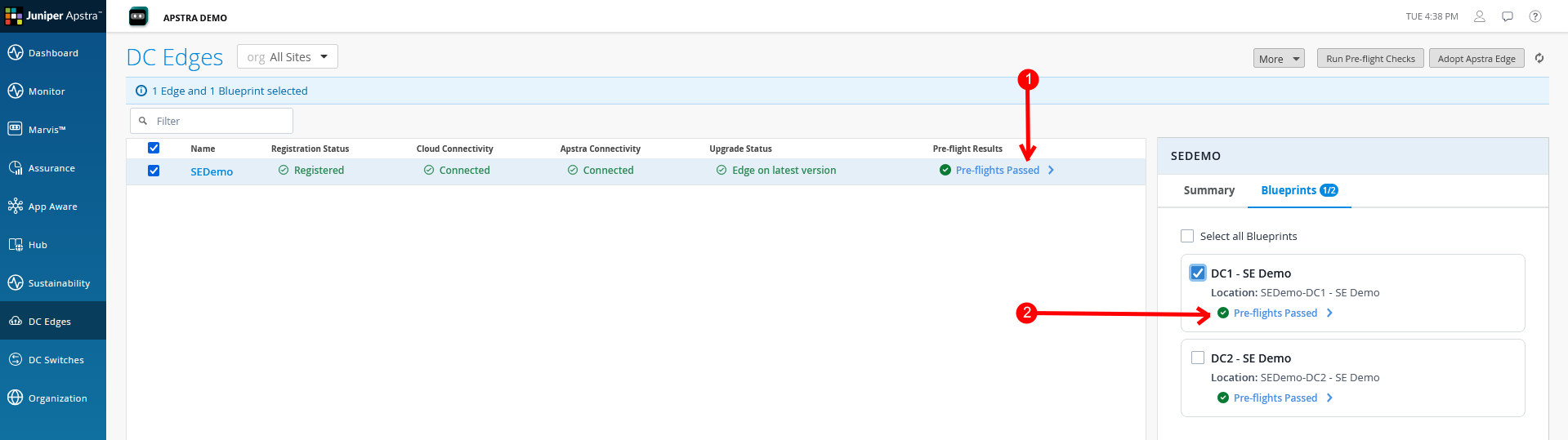Open the user account profile icon
The width and height of the screenshot is (1568, 440).
point(1480,16)
